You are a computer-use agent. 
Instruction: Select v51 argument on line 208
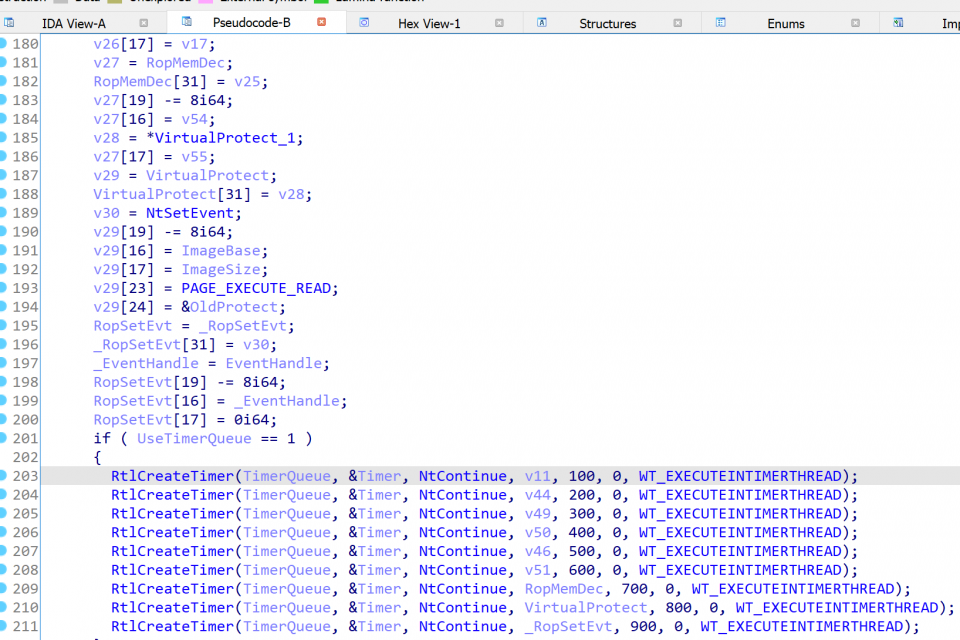click(x=537, y=570)
